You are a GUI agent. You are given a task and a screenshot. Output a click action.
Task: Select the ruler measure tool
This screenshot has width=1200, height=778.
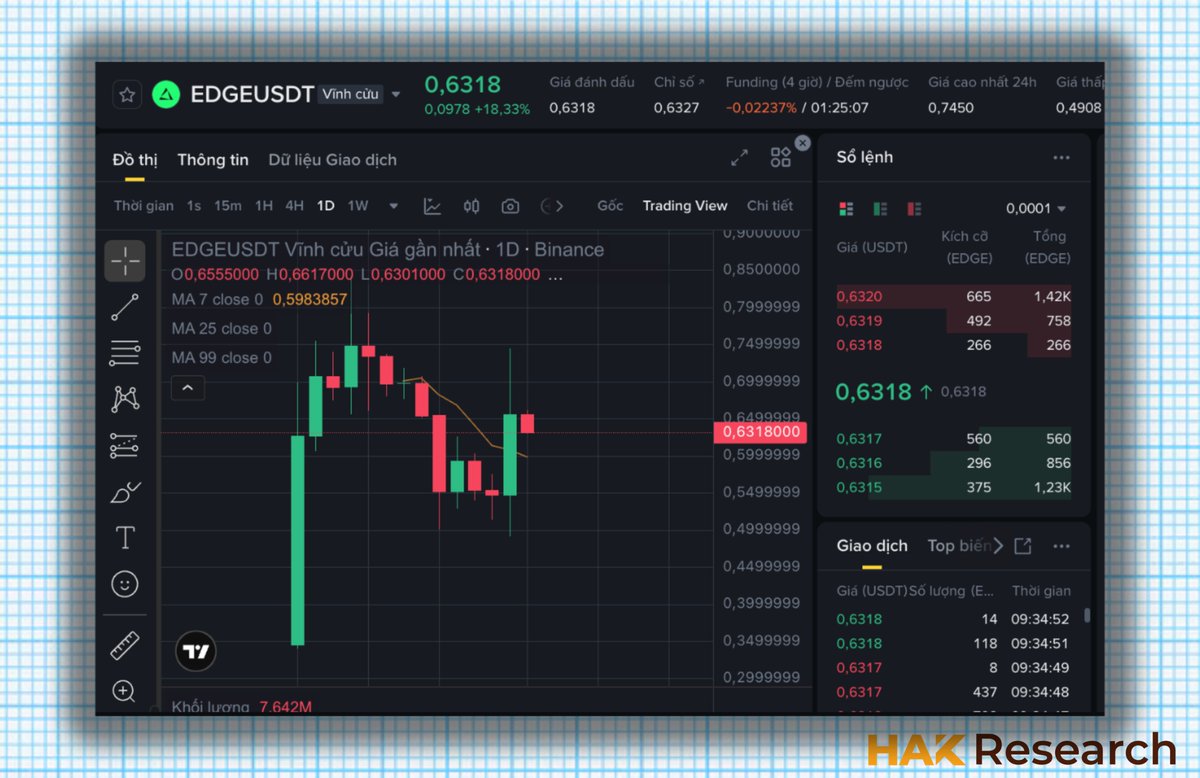[125, 646]
